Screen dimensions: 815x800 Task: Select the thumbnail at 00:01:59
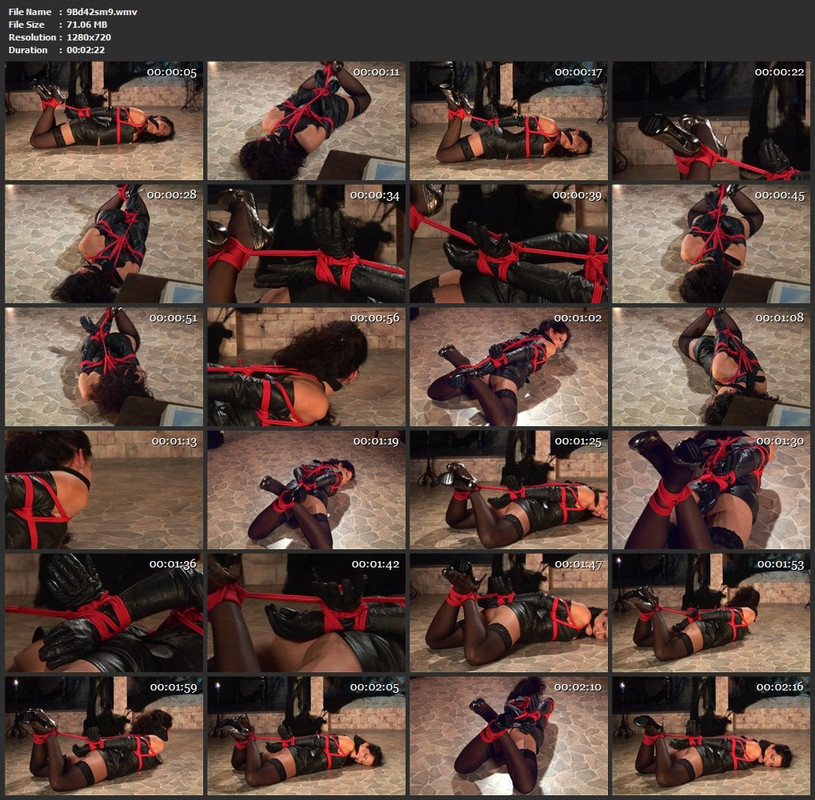pyautogui.click(x=104, y=736)
